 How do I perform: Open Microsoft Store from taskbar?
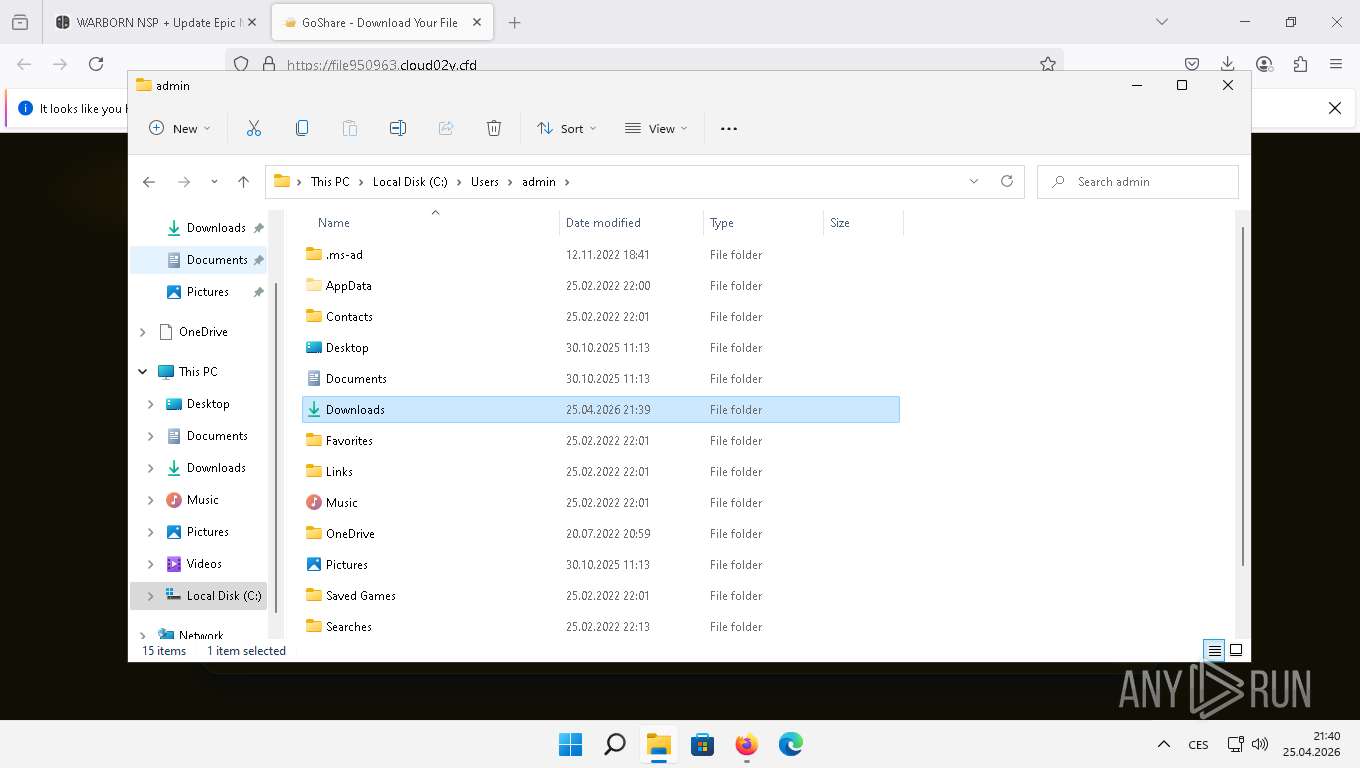point(703,744)
